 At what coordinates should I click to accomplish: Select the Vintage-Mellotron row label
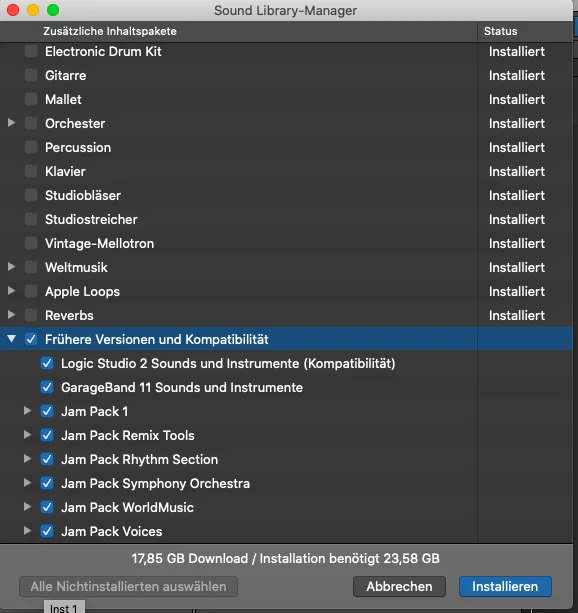point(100,243)
